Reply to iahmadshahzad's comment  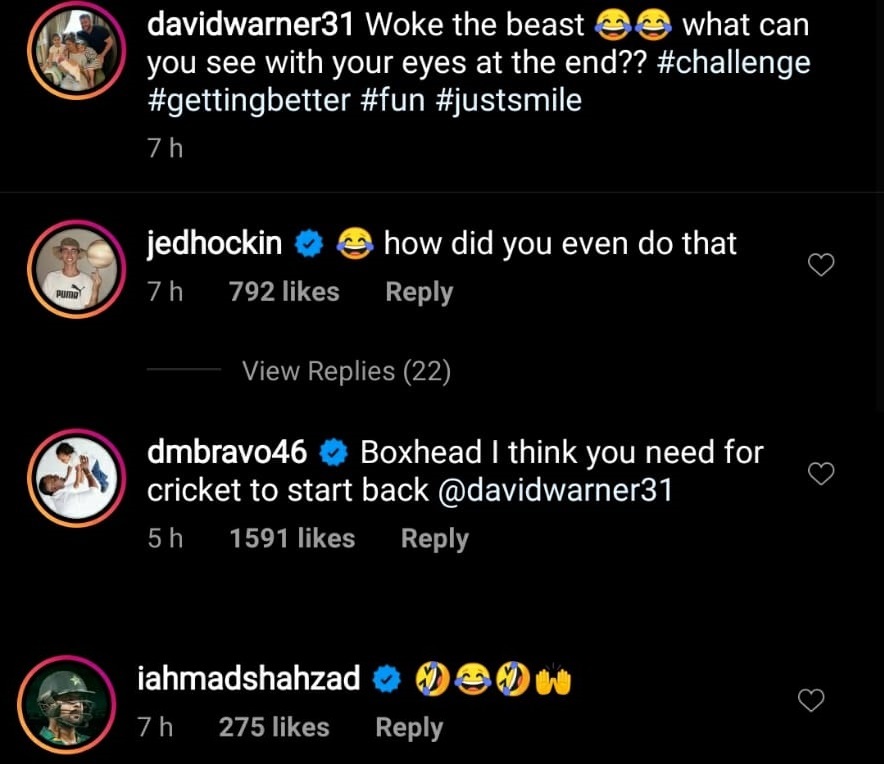(x=408, y=727)
